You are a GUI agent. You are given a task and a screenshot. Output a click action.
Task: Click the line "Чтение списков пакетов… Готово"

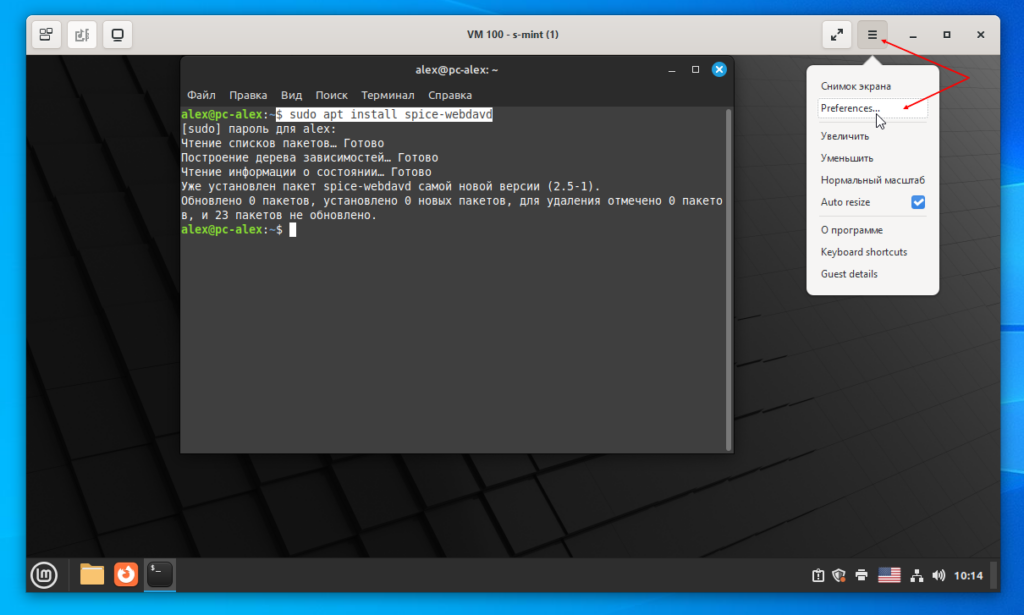pos(282,143)
